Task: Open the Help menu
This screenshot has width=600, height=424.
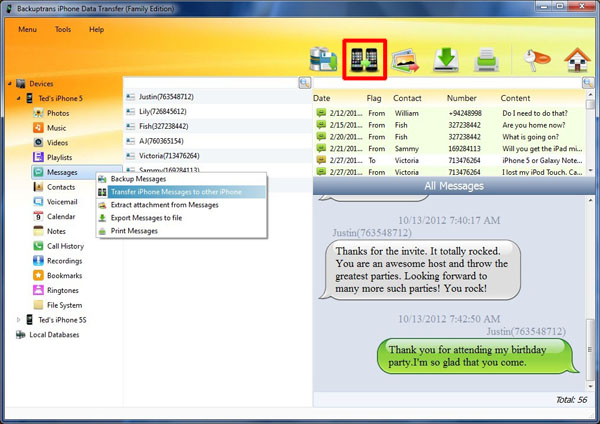Action: 96,29
